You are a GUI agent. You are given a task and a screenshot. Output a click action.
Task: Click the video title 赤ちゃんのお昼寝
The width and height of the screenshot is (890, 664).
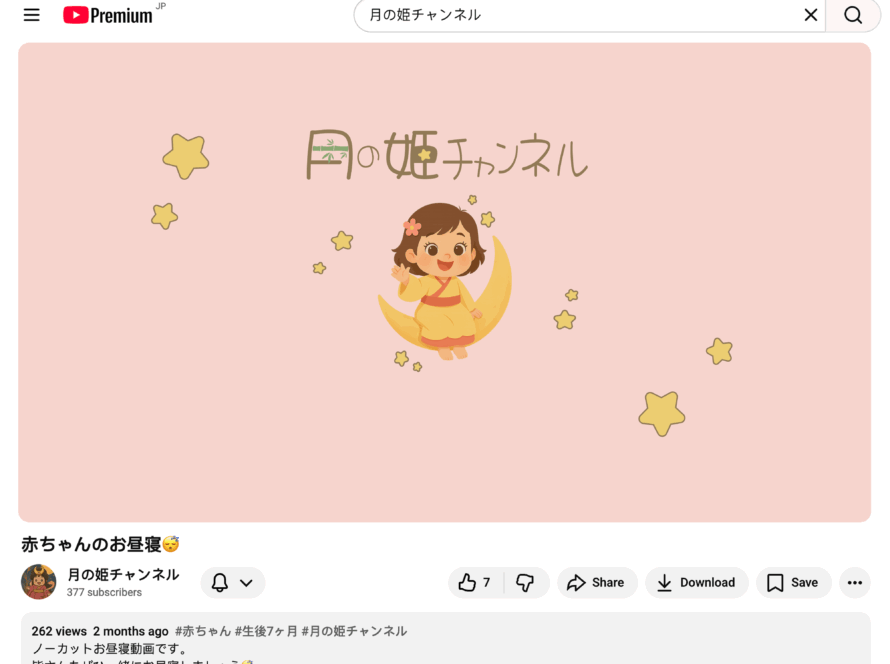click(100, 544)
